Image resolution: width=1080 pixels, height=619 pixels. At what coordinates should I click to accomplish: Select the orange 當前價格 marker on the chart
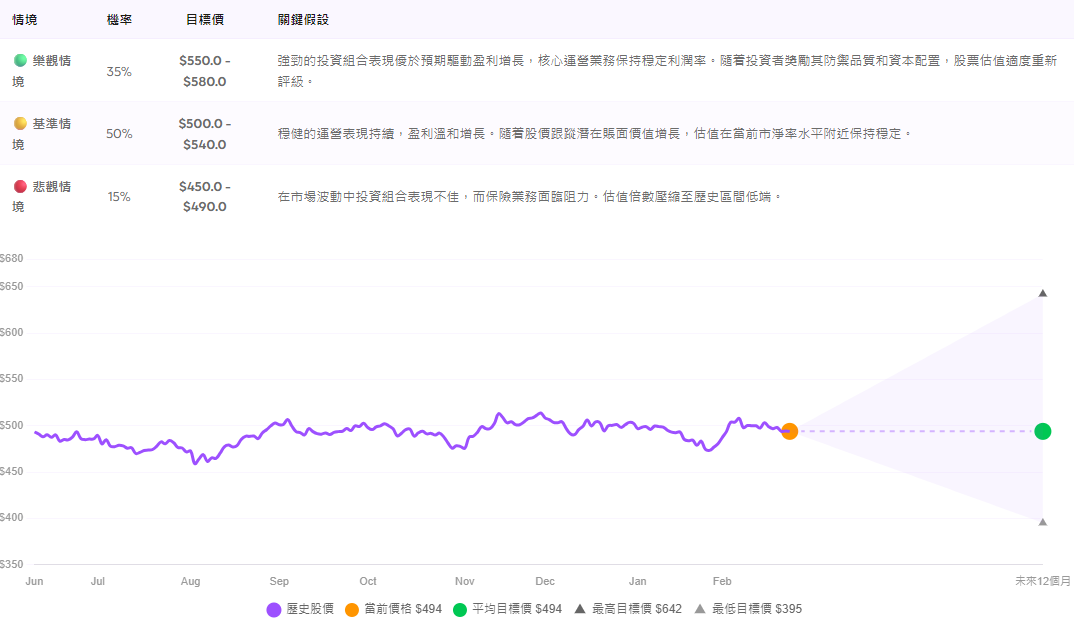(790, 432)
